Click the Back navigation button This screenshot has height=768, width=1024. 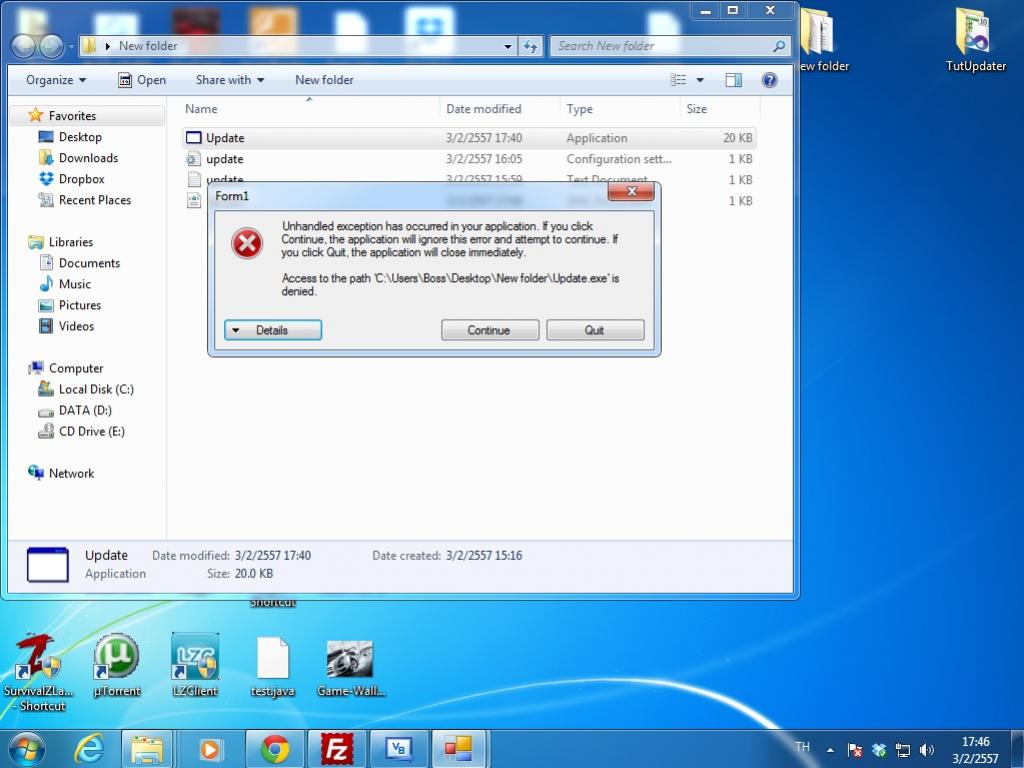[24, 46]
